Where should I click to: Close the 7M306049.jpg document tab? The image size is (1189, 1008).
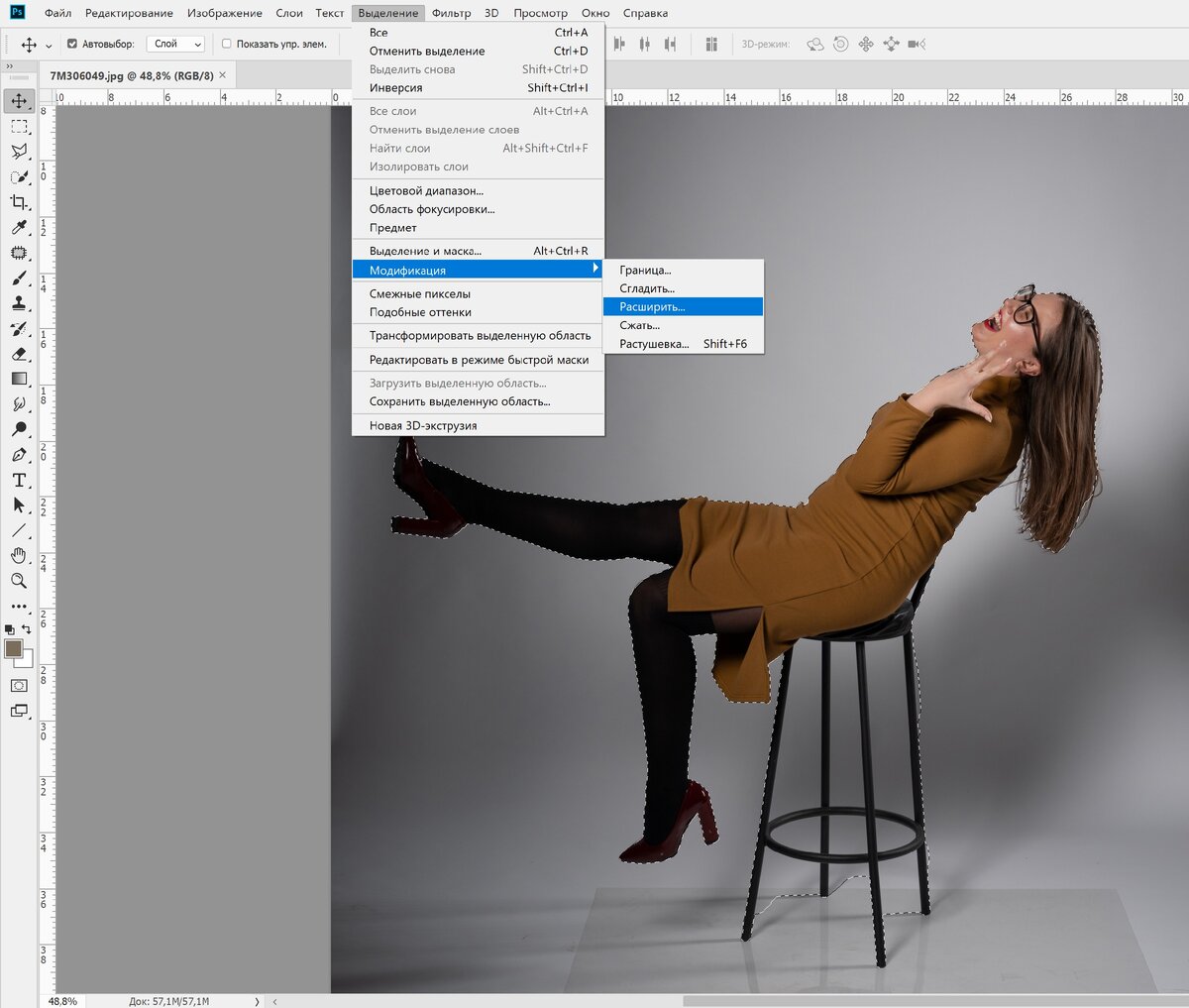(x=222, y=75)
